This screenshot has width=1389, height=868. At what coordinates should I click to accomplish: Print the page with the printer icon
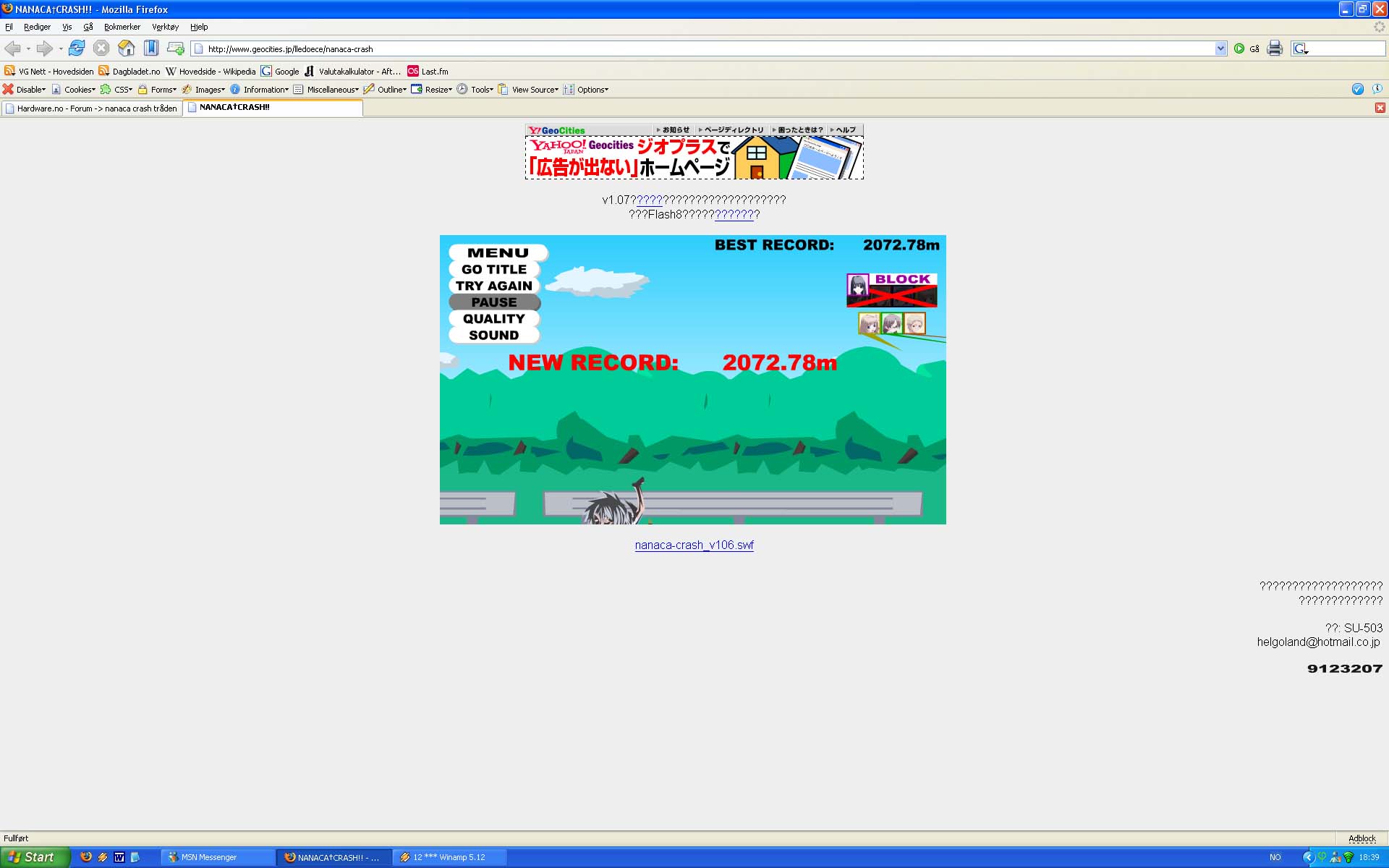click(1275, 48)
